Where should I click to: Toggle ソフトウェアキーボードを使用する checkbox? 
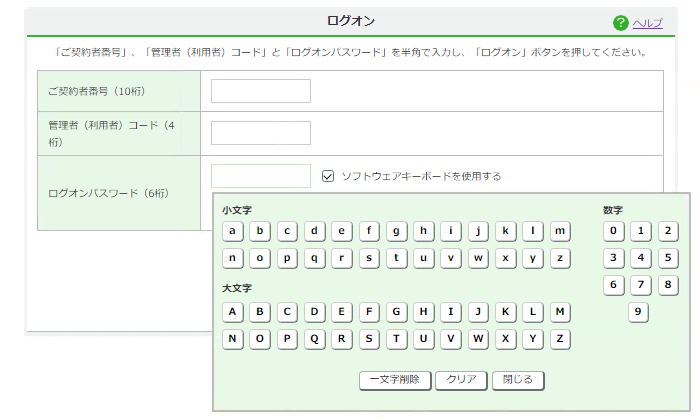(x=328, y=176)
